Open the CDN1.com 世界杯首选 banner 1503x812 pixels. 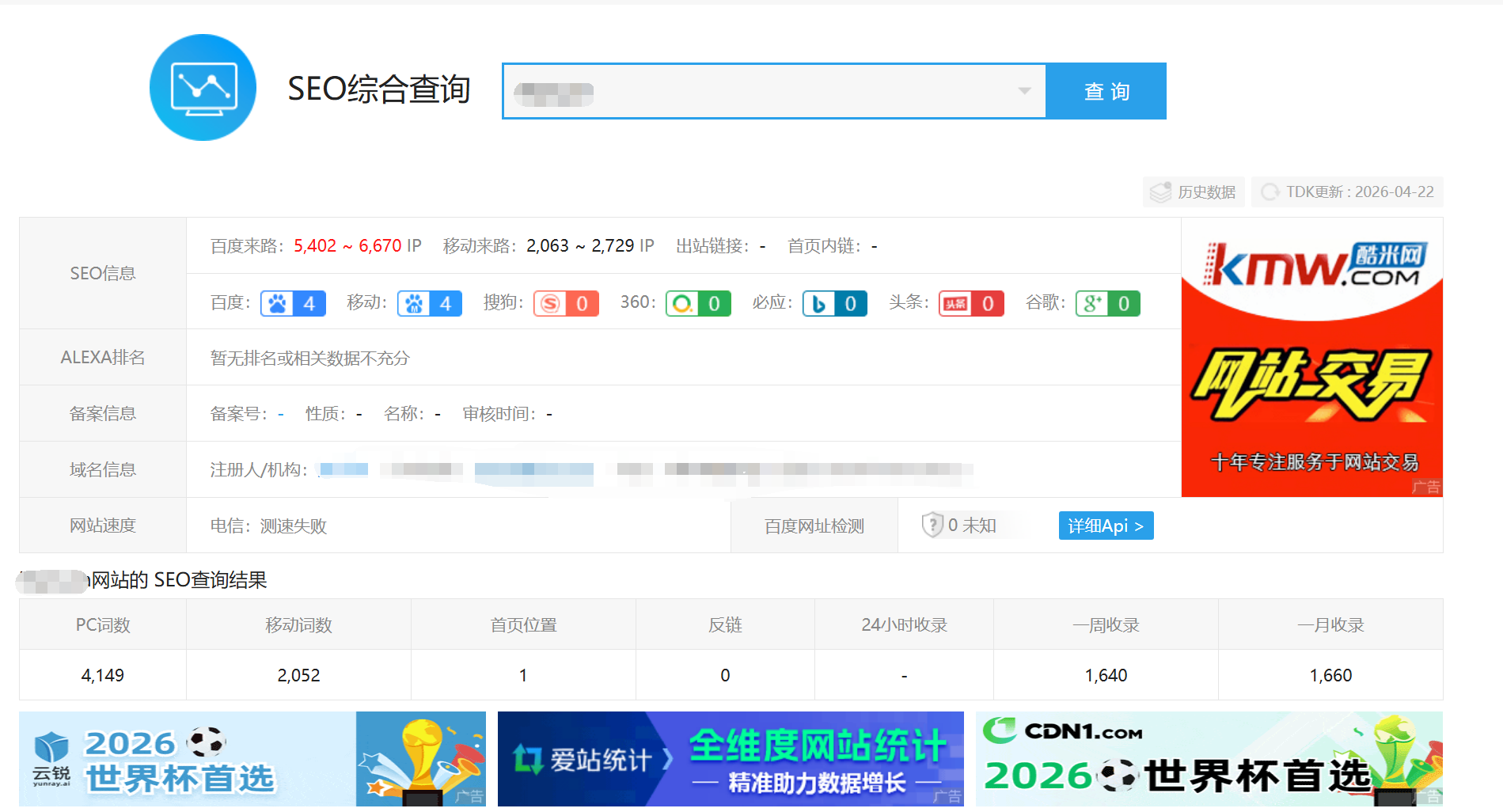click(x=1209, y=759)
